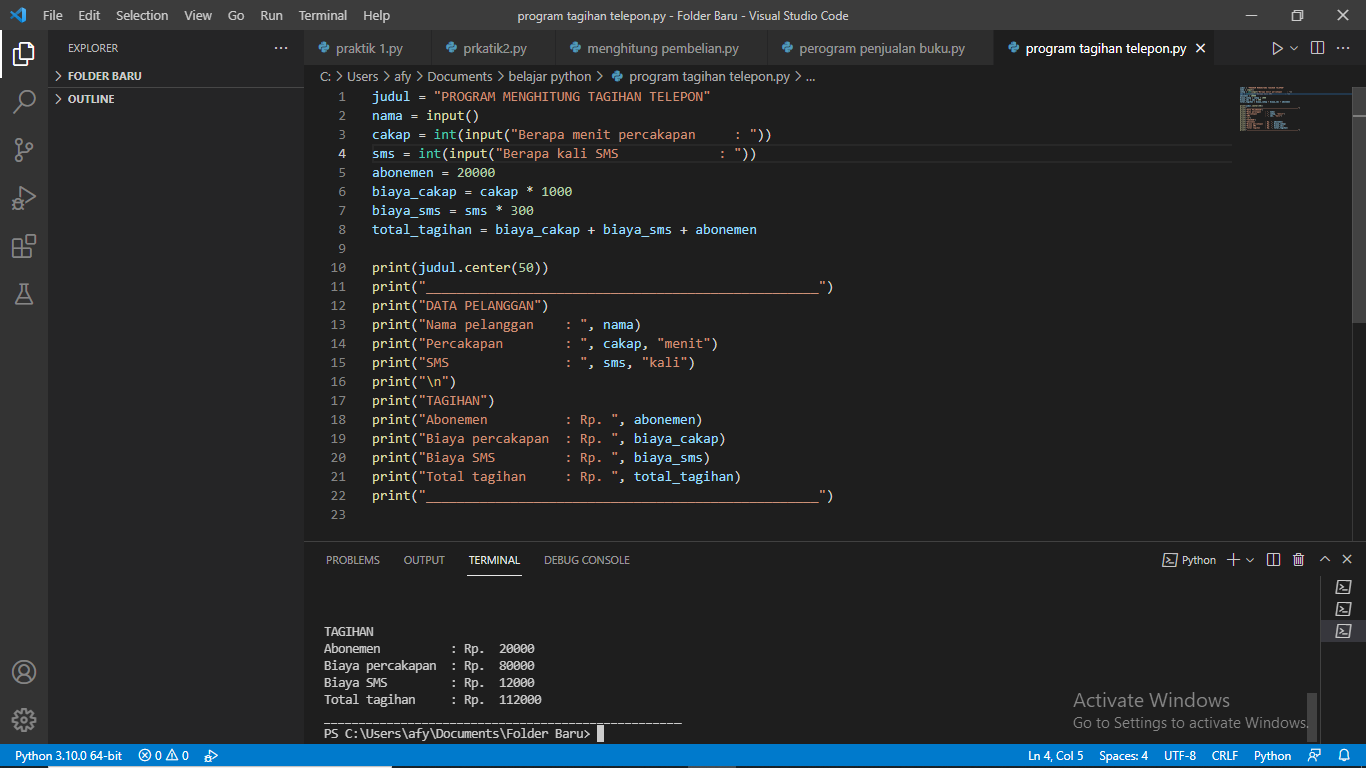Click Ln 4, Col 5 go to line
1366x768 pixels.
pyautogui.click(x=1055, y=756)
